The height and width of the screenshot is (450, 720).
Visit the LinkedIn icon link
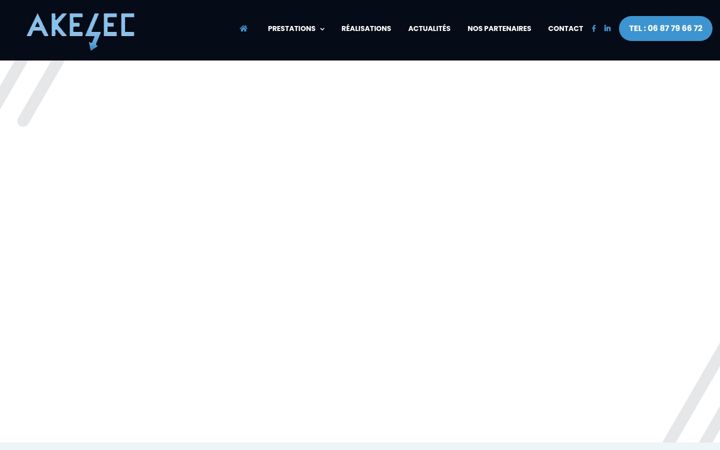click(x=608, y=28)
